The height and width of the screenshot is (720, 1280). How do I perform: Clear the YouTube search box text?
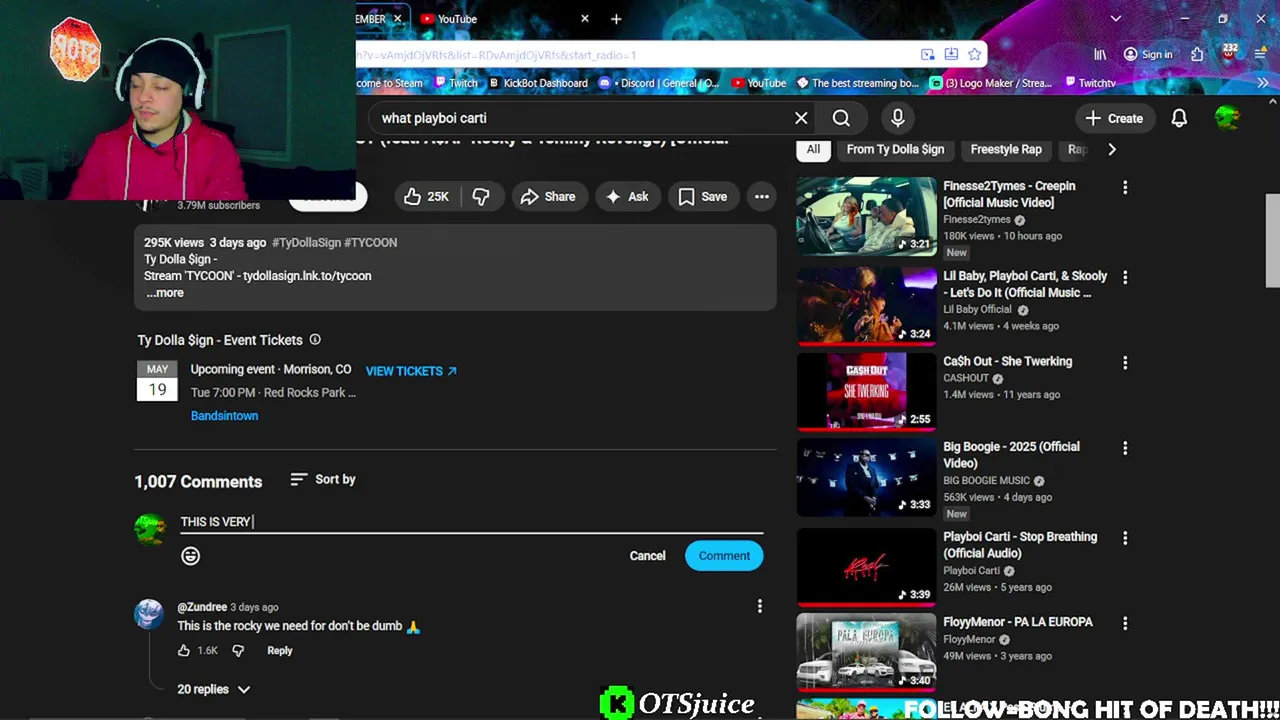(x=801, y=118)
